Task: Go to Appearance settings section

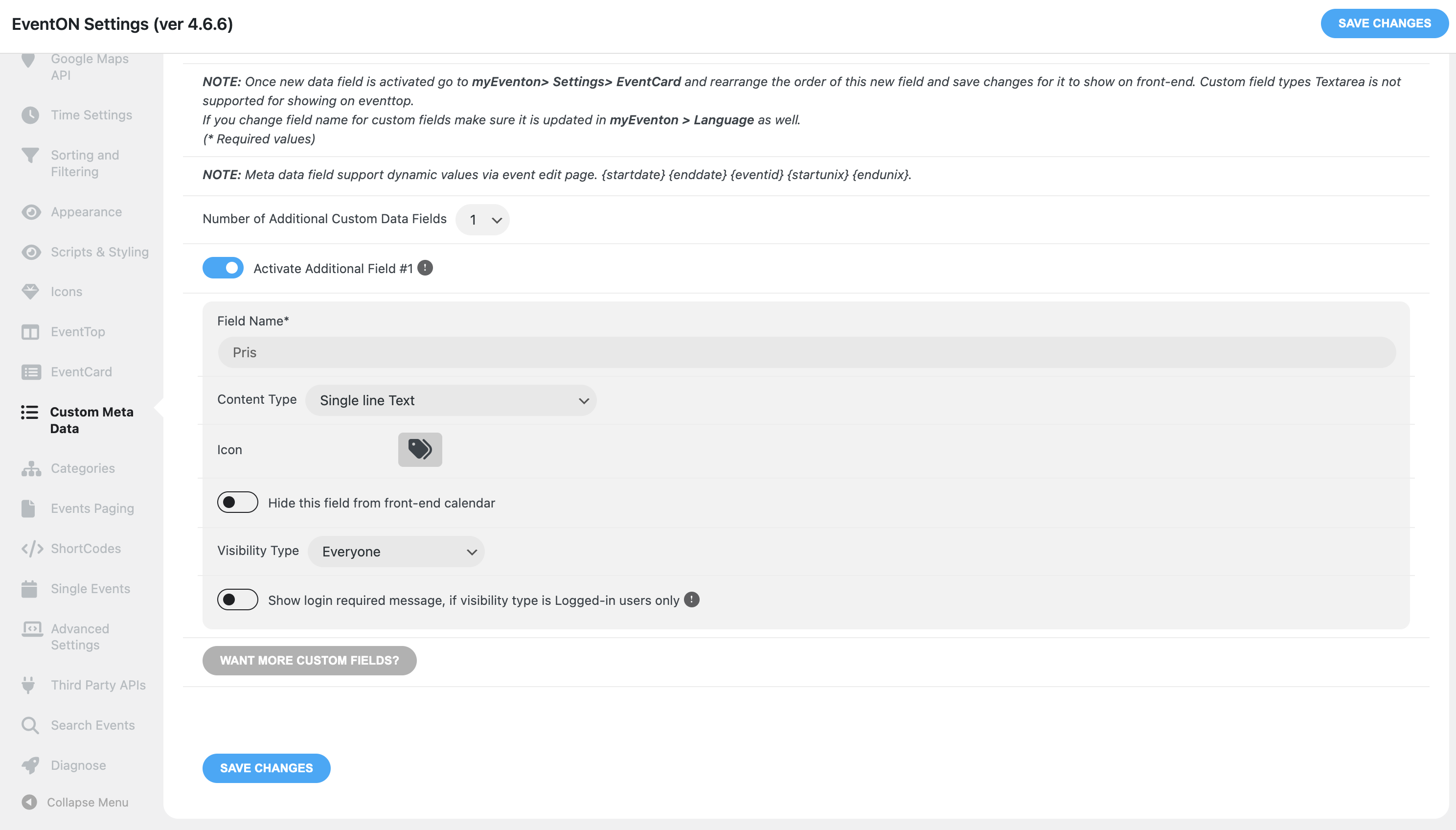Action: point(86,212)
